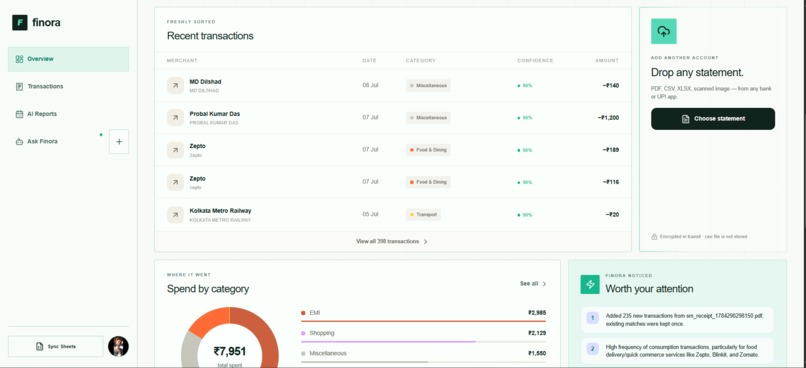Click the Sync Sheets button
Screen dimensions: 806x368
point(56,346)
